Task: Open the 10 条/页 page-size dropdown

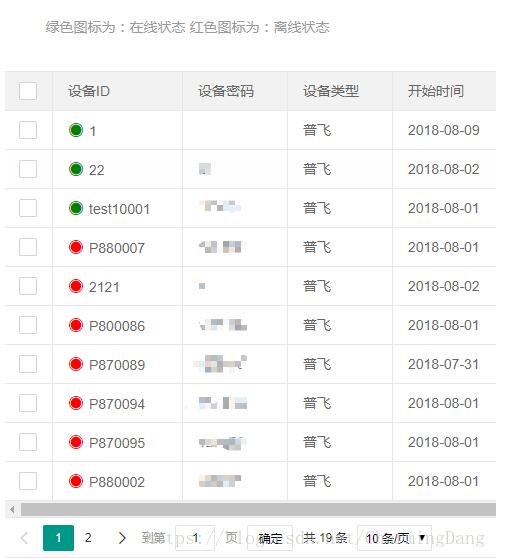Action: [394, 538]
